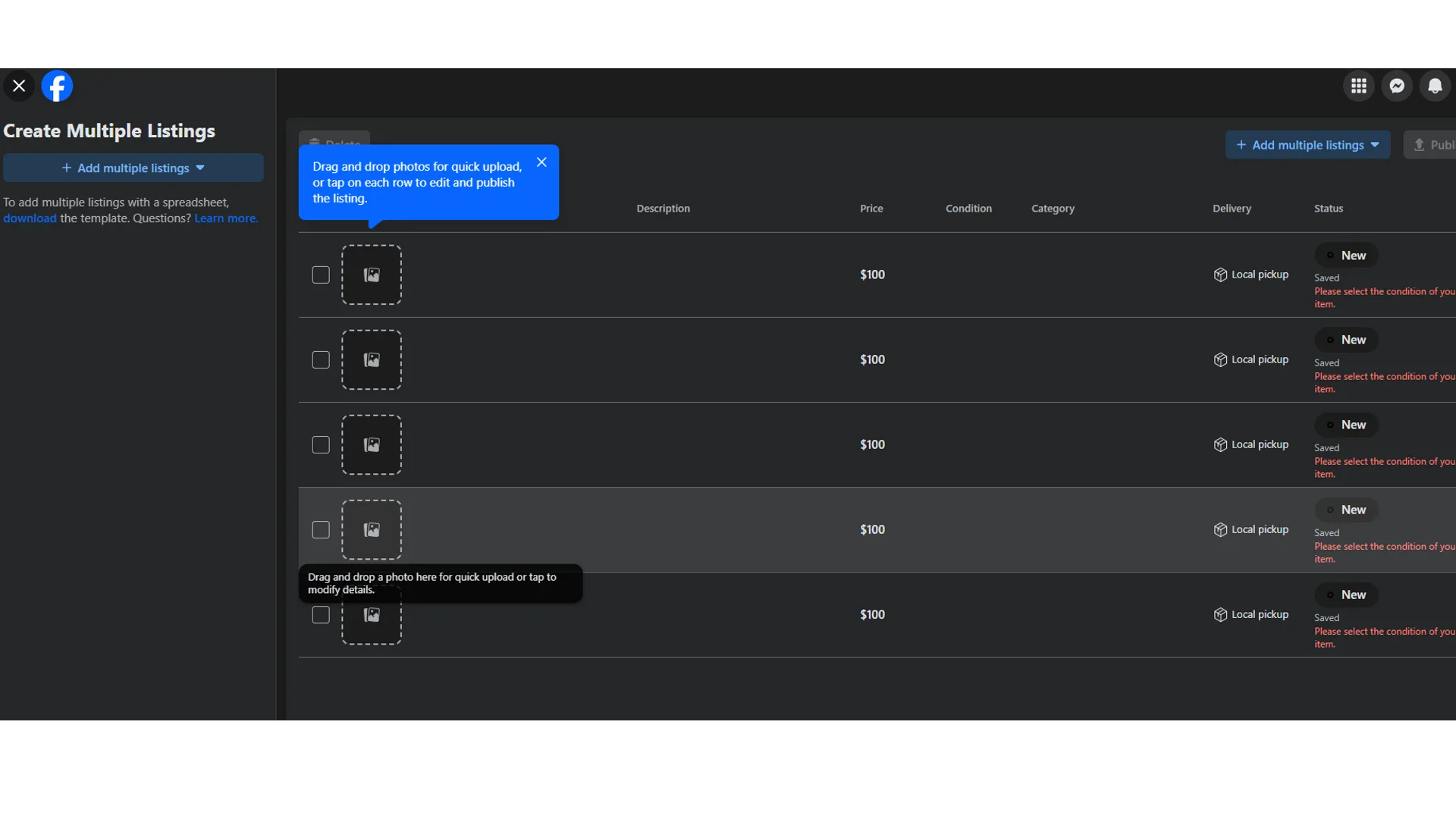Image resolution: width=1456 pixels, height=819 pixels.
Task: Tick the fifth listing row checkbox
Action: click(321, 614)
